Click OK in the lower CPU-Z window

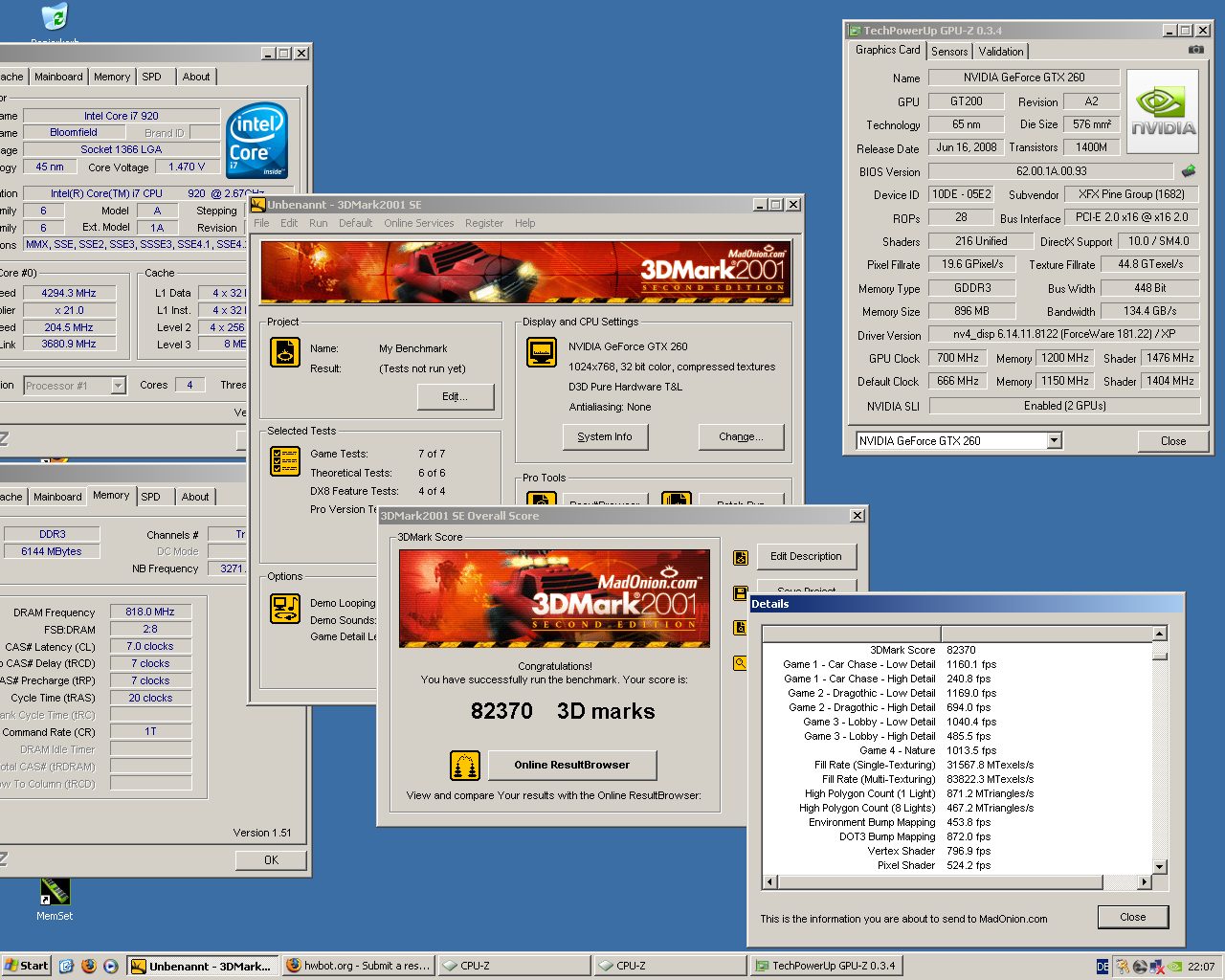click(271, 860)
